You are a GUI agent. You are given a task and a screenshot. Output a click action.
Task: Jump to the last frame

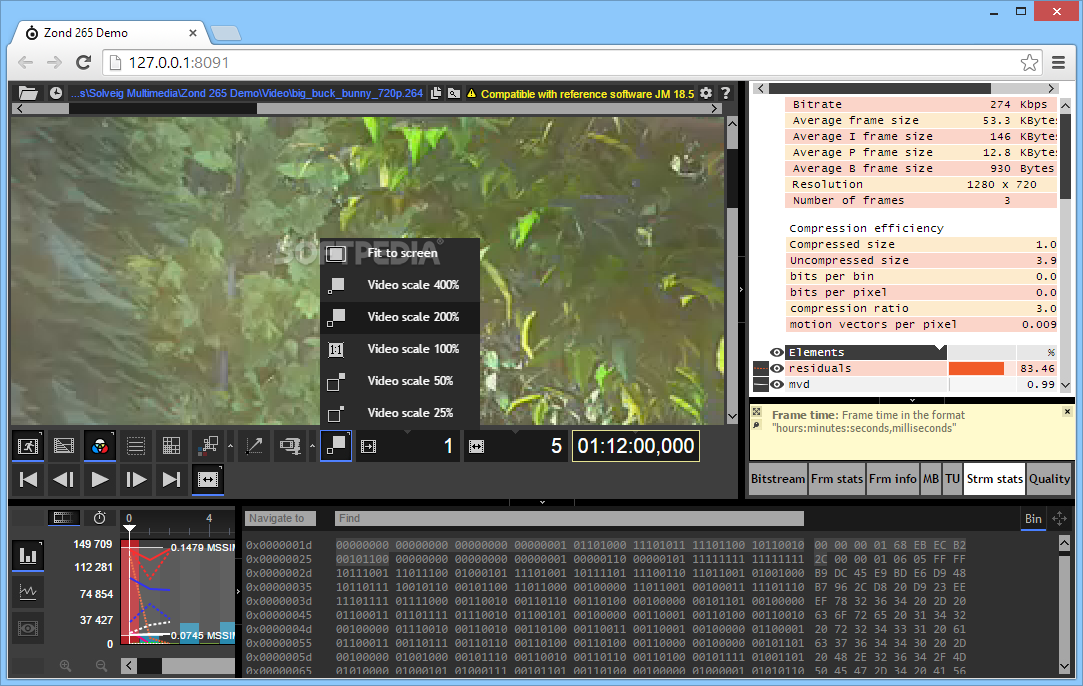171,479
